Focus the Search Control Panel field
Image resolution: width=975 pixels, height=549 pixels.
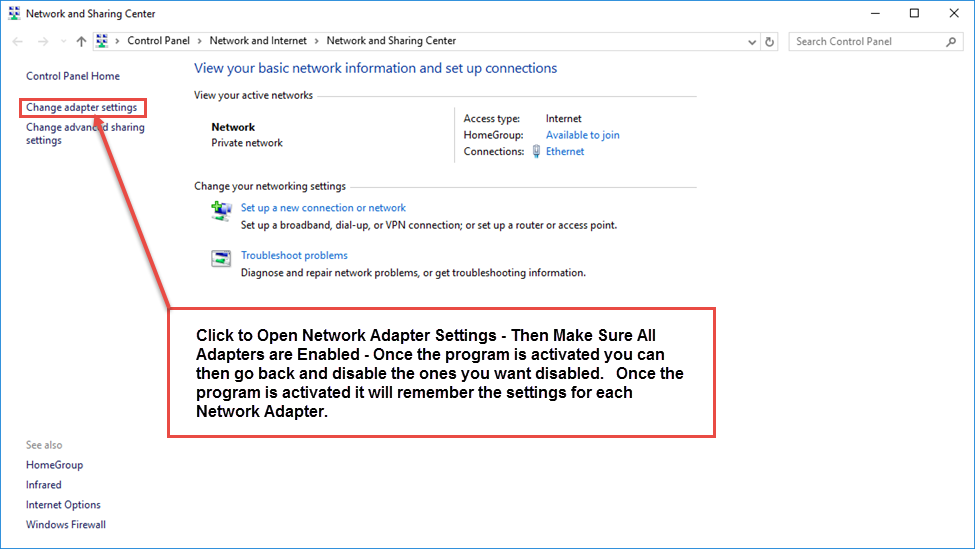(x=876, y=42)
